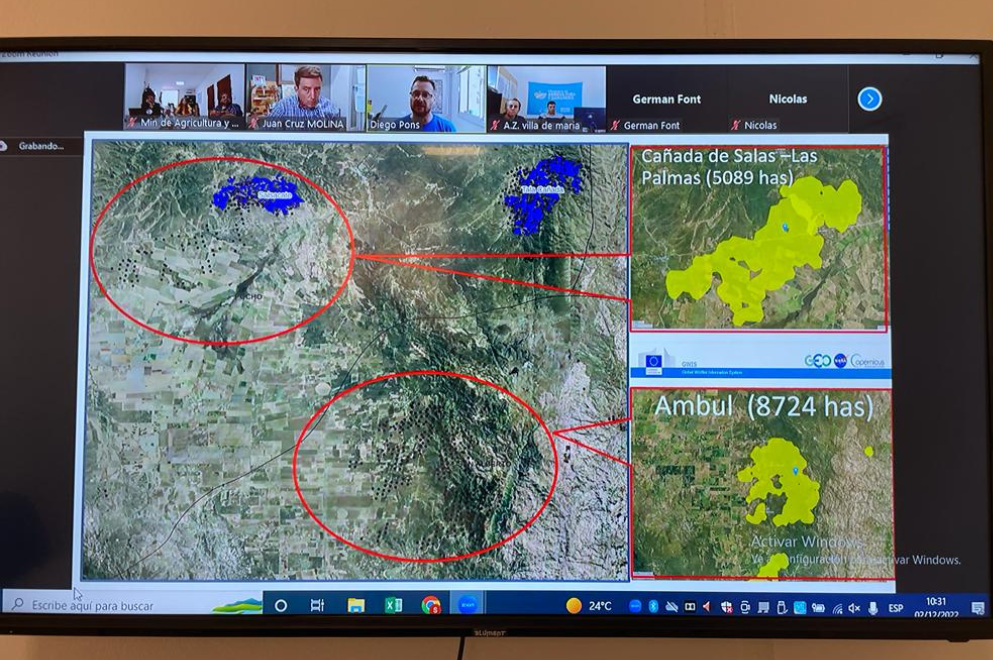The height and width of the screenshot is (660, 993).
Task: Open Google Chrome from the taskbar
Action: click(431, 606)
